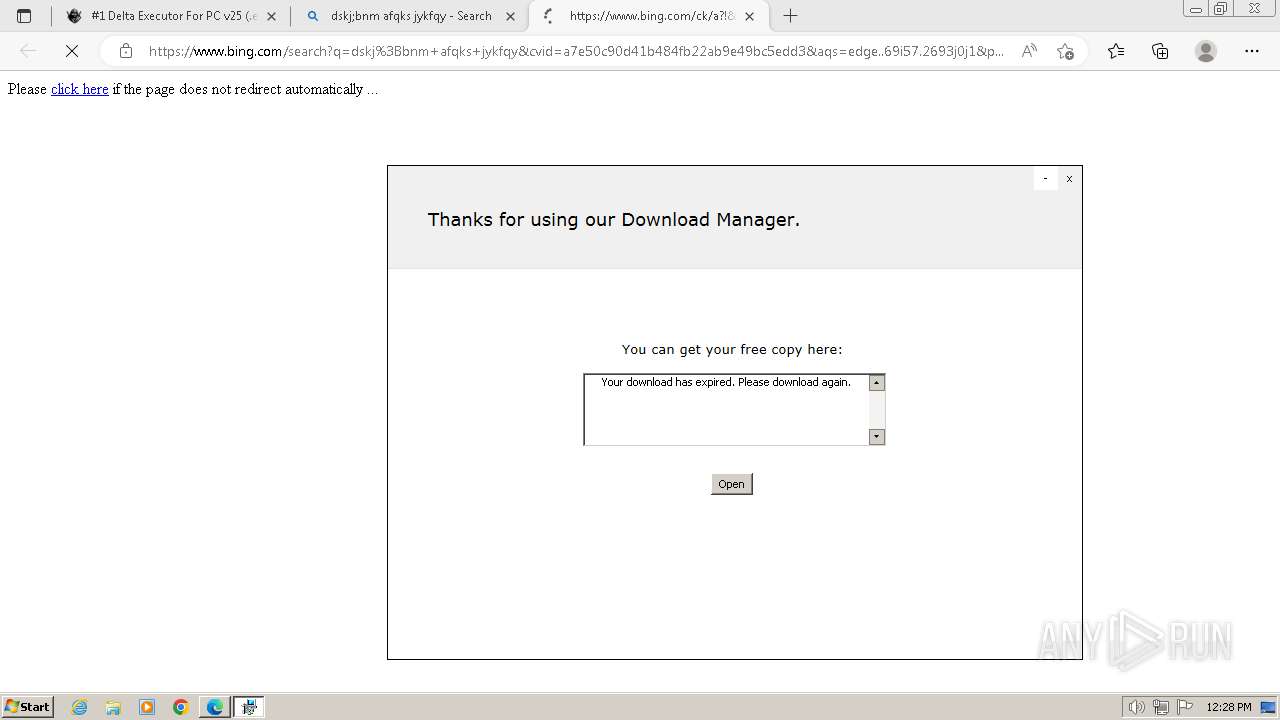Close the bing.com/ck tab

coord(749,16)
